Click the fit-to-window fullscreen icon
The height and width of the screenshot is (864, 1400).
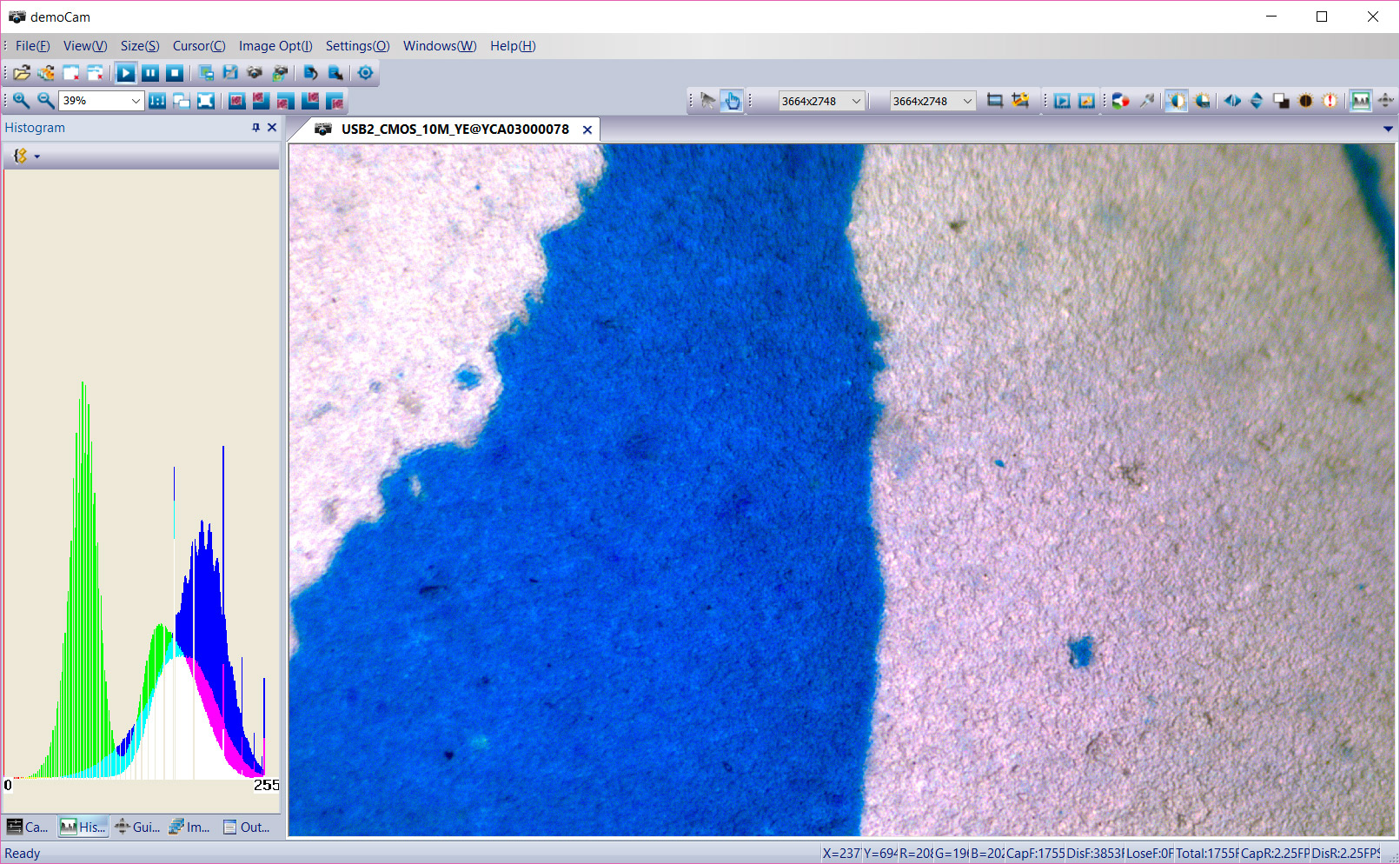(x=206, y=101)
